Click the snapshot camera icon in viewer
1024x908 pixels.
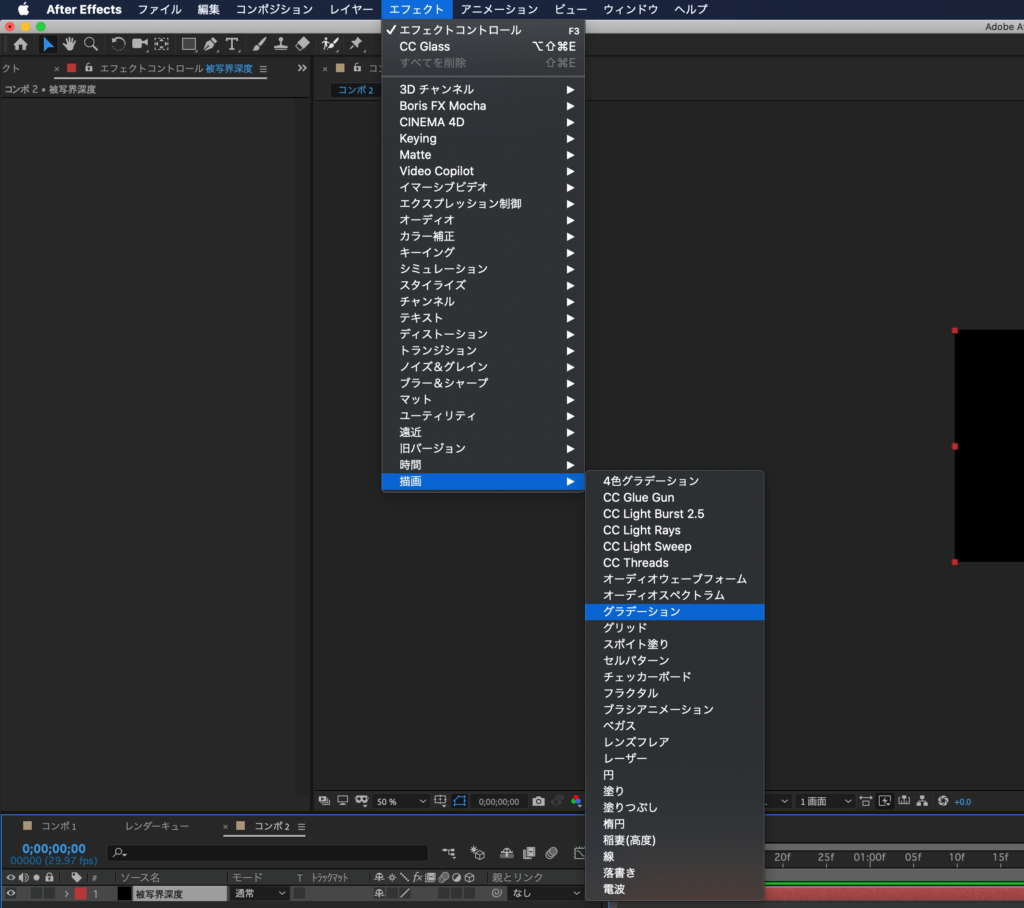click(x=538, y=801)
